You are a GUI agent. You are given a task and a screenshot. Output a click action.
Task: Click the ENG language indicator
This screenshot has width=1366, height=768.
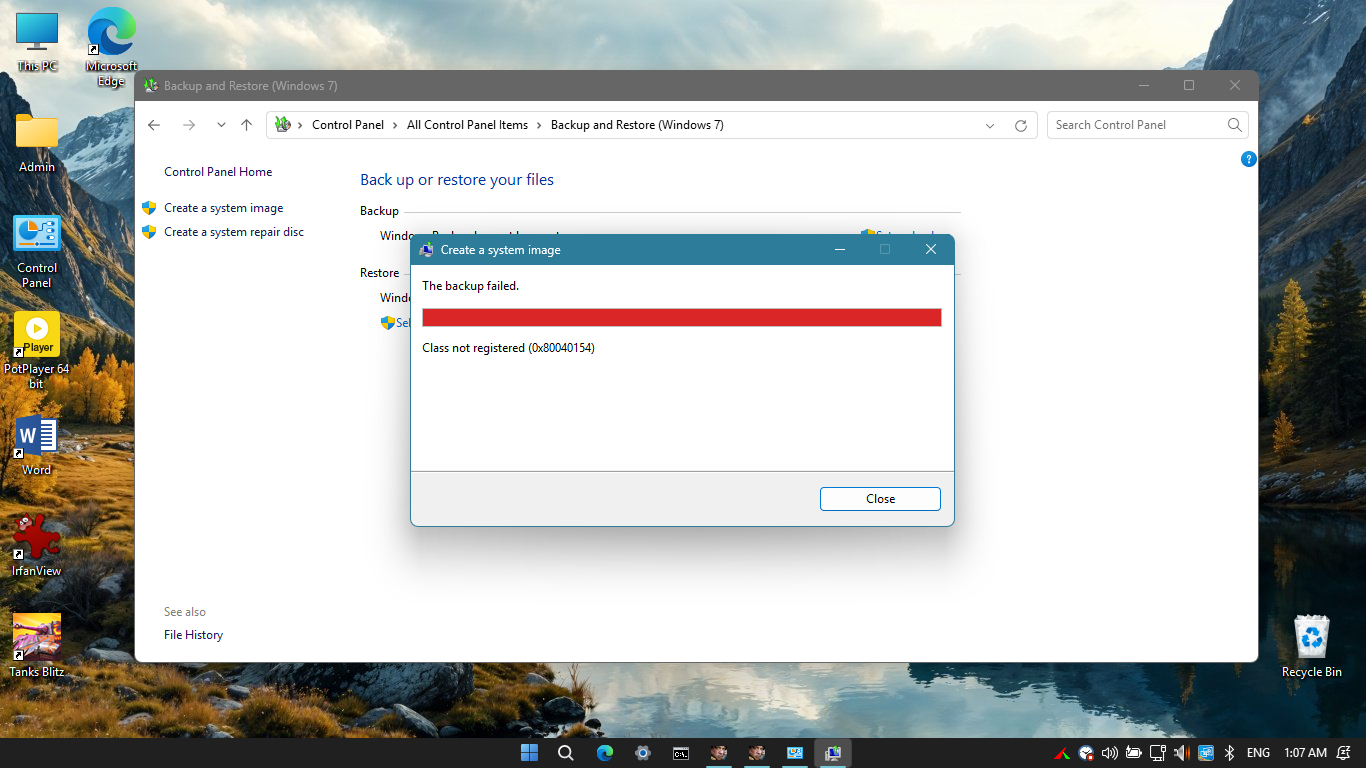[1258, 753]
